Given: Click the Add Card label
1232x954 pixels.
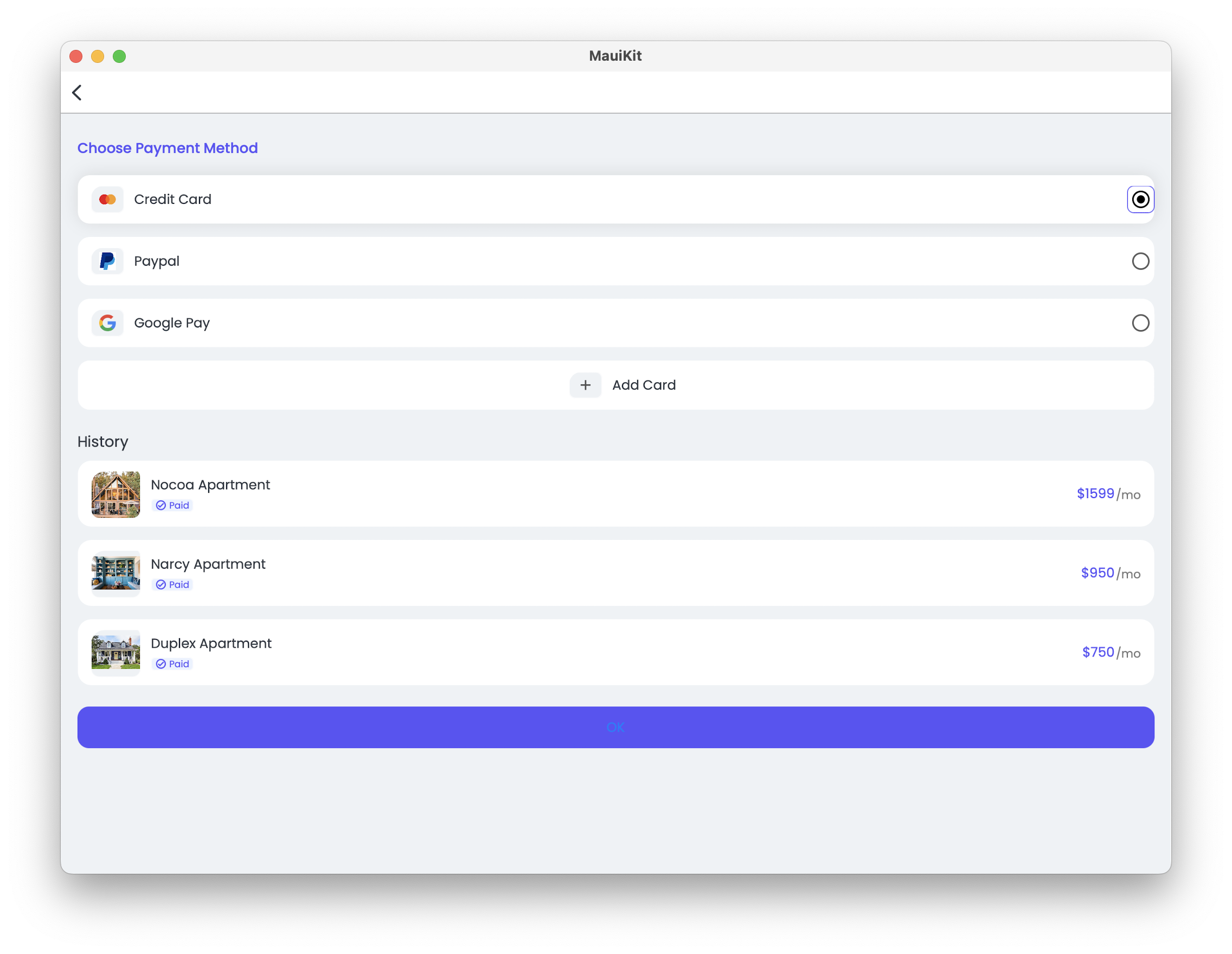Looking at the screenshot, I should (644, 385).
